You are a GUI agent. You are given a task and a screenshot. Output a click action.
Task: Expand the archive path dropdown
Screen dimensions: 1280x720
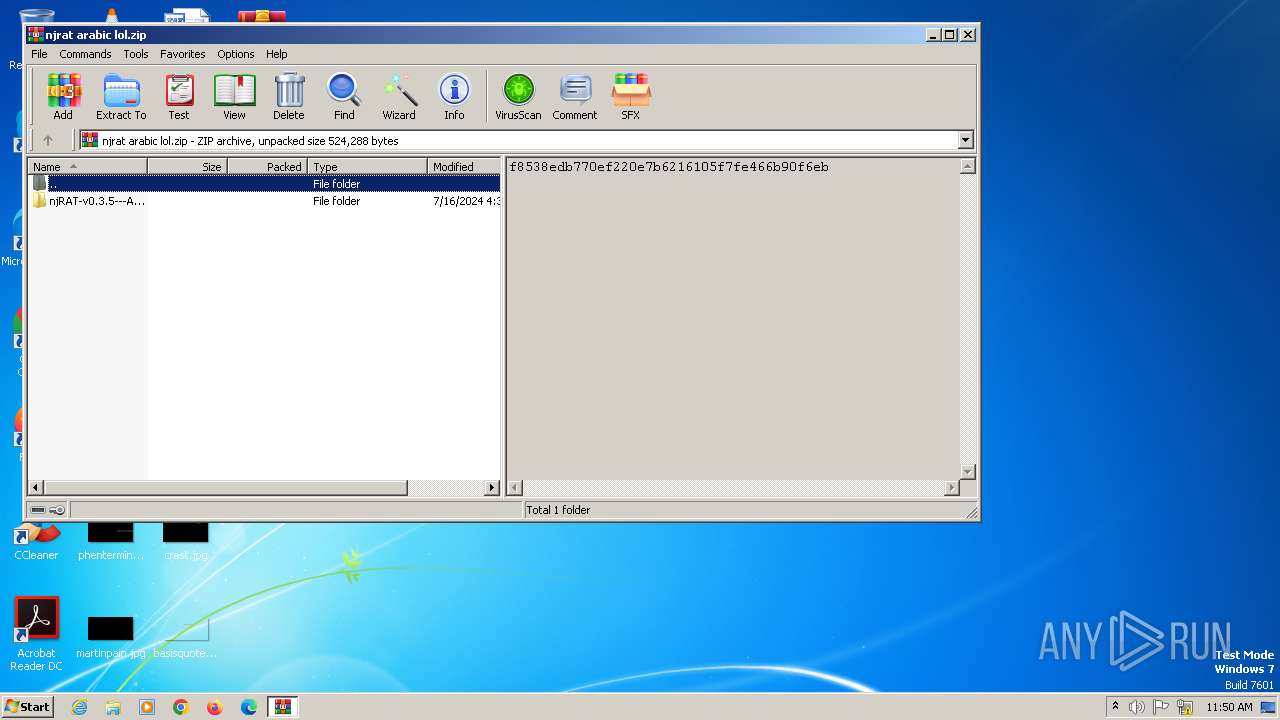[x=966, y=140]
